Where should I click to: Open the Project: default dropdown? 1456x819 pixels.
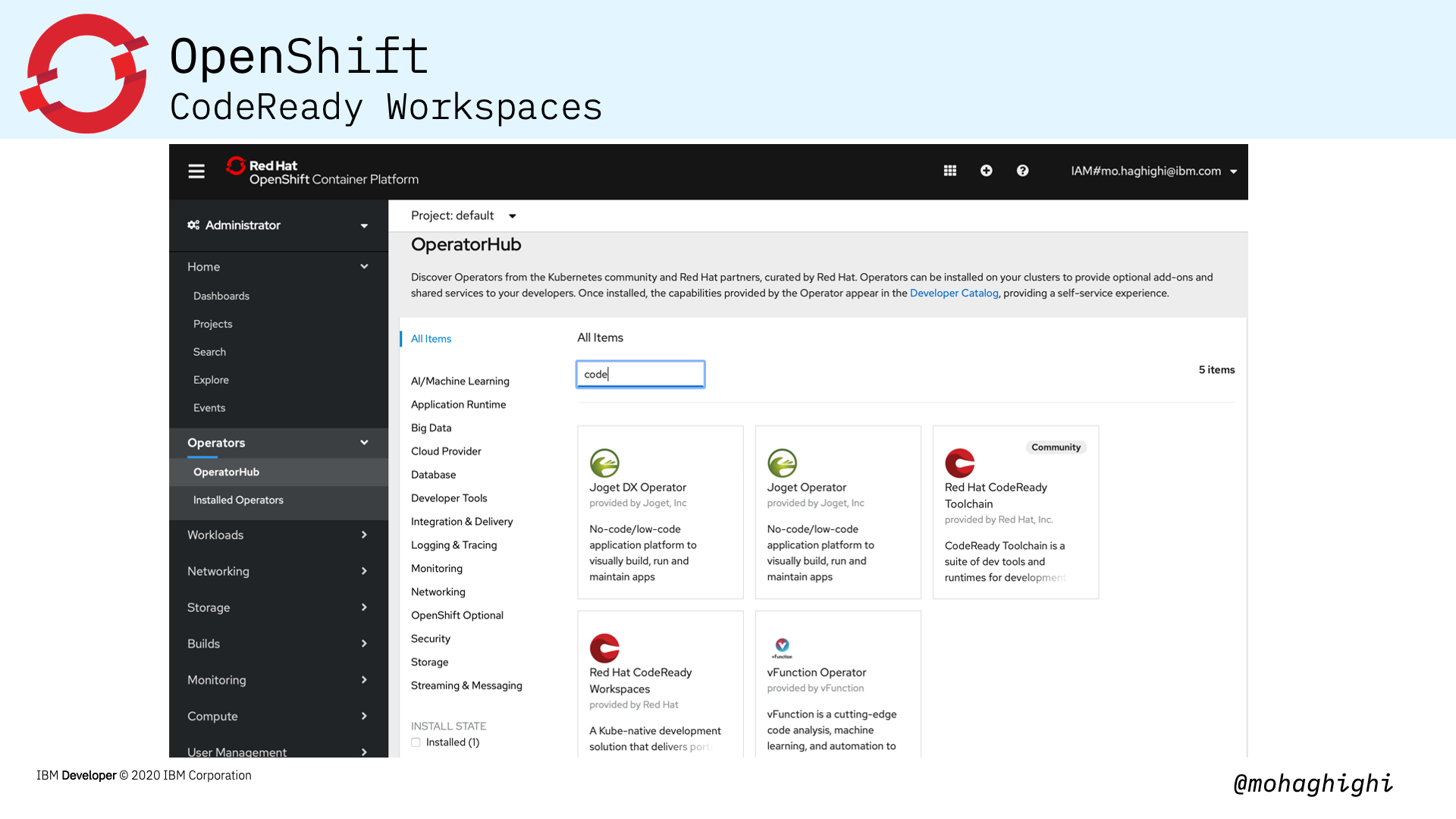tap(463, 216)
